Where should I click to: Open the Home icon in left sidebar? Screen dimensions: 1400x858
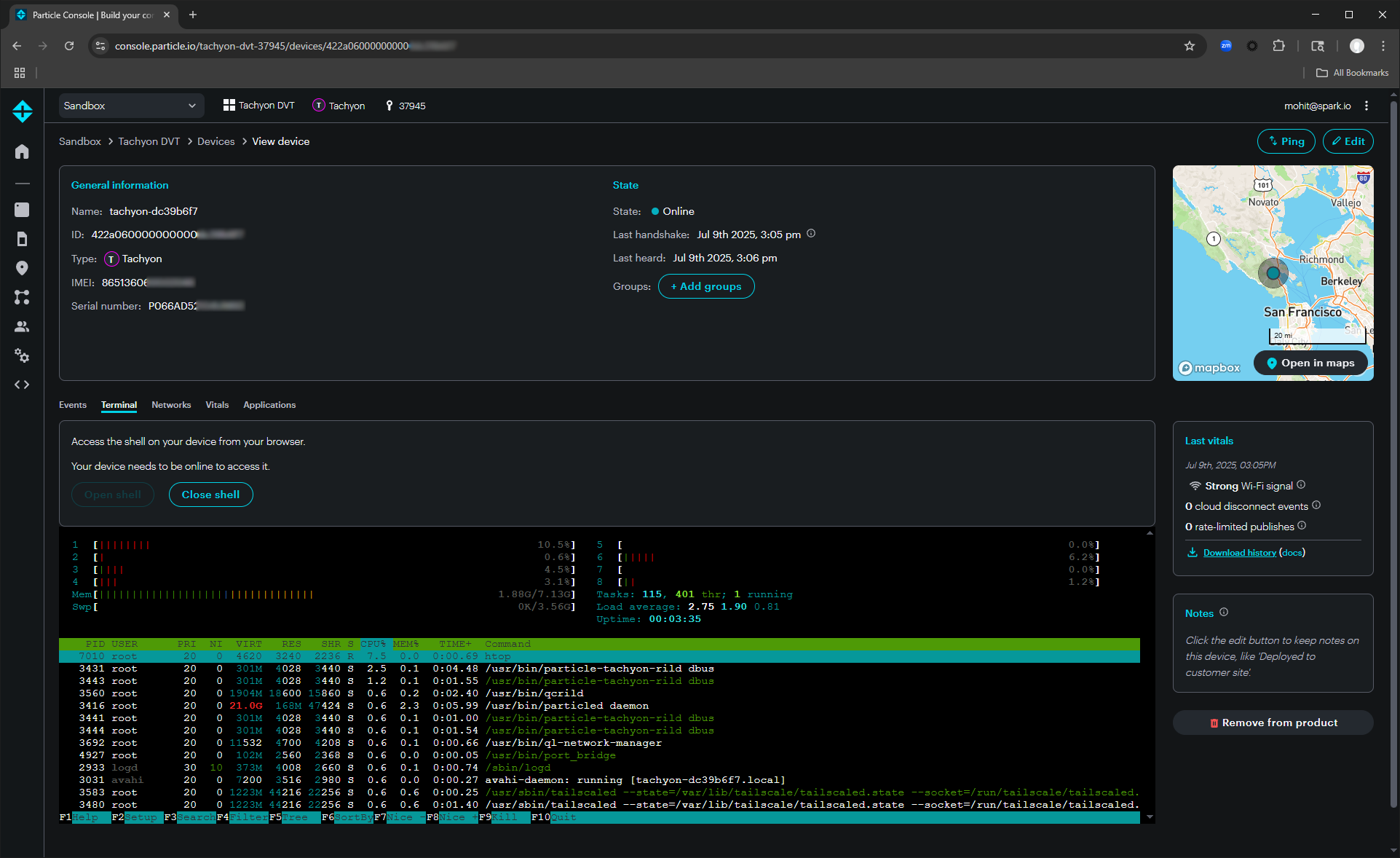(x=22, y=151)
